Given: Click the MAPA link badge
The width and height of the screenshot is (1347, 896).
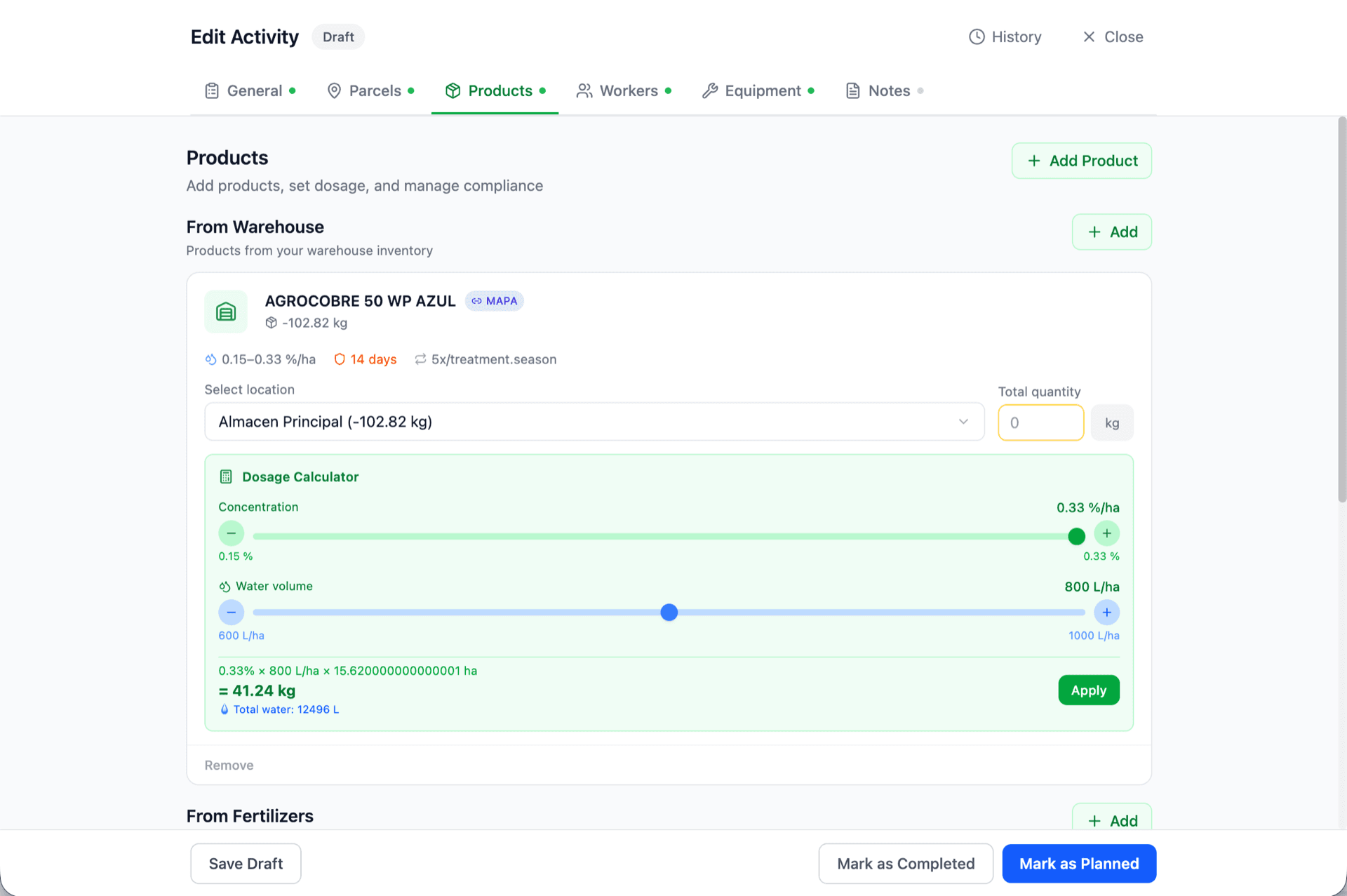Looking at the screenshot, I should 495,301.
